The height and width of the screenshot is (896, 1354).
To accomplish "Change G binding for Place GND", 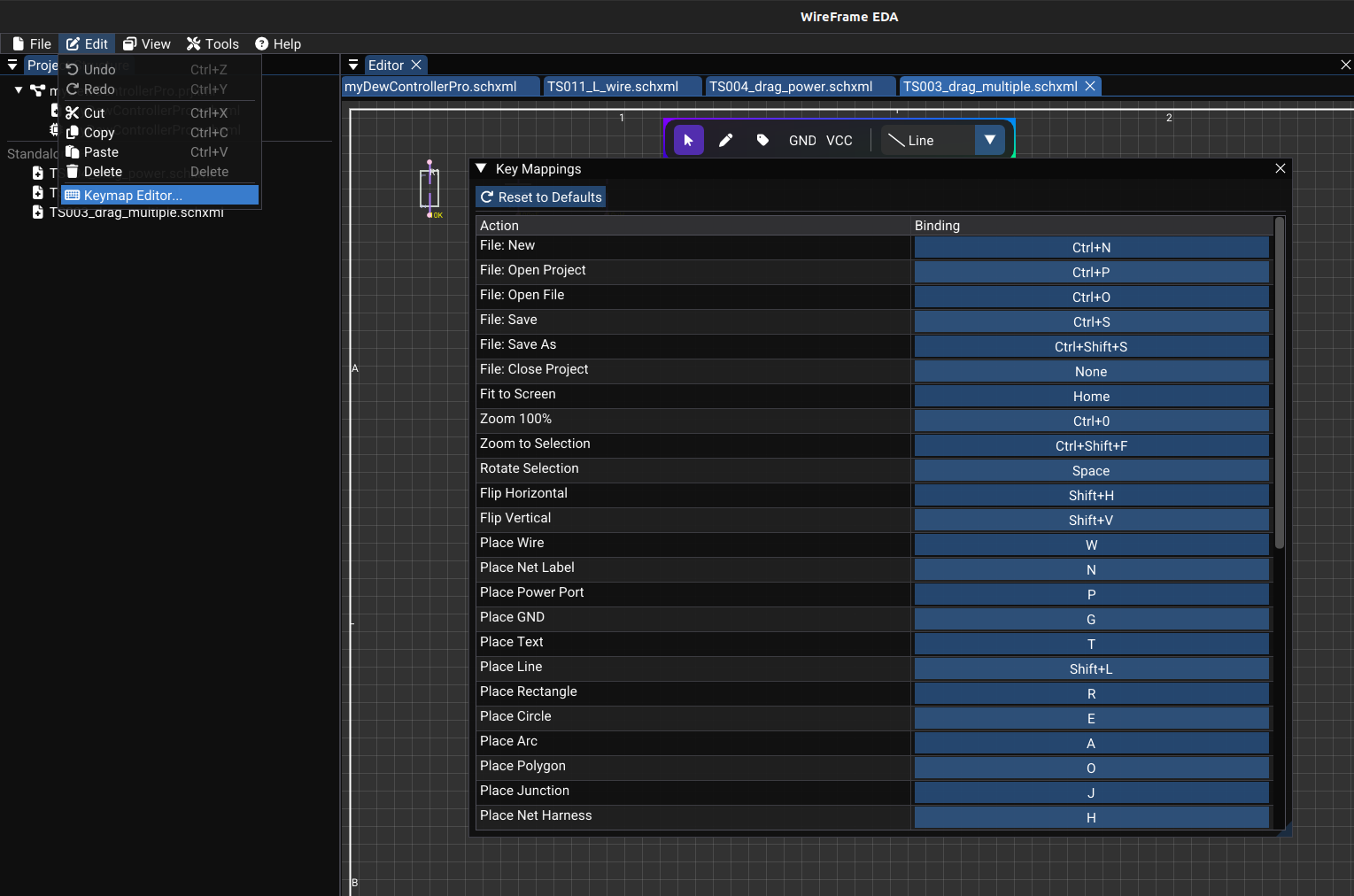I will pyautogui.click(x=1091, y=620).
